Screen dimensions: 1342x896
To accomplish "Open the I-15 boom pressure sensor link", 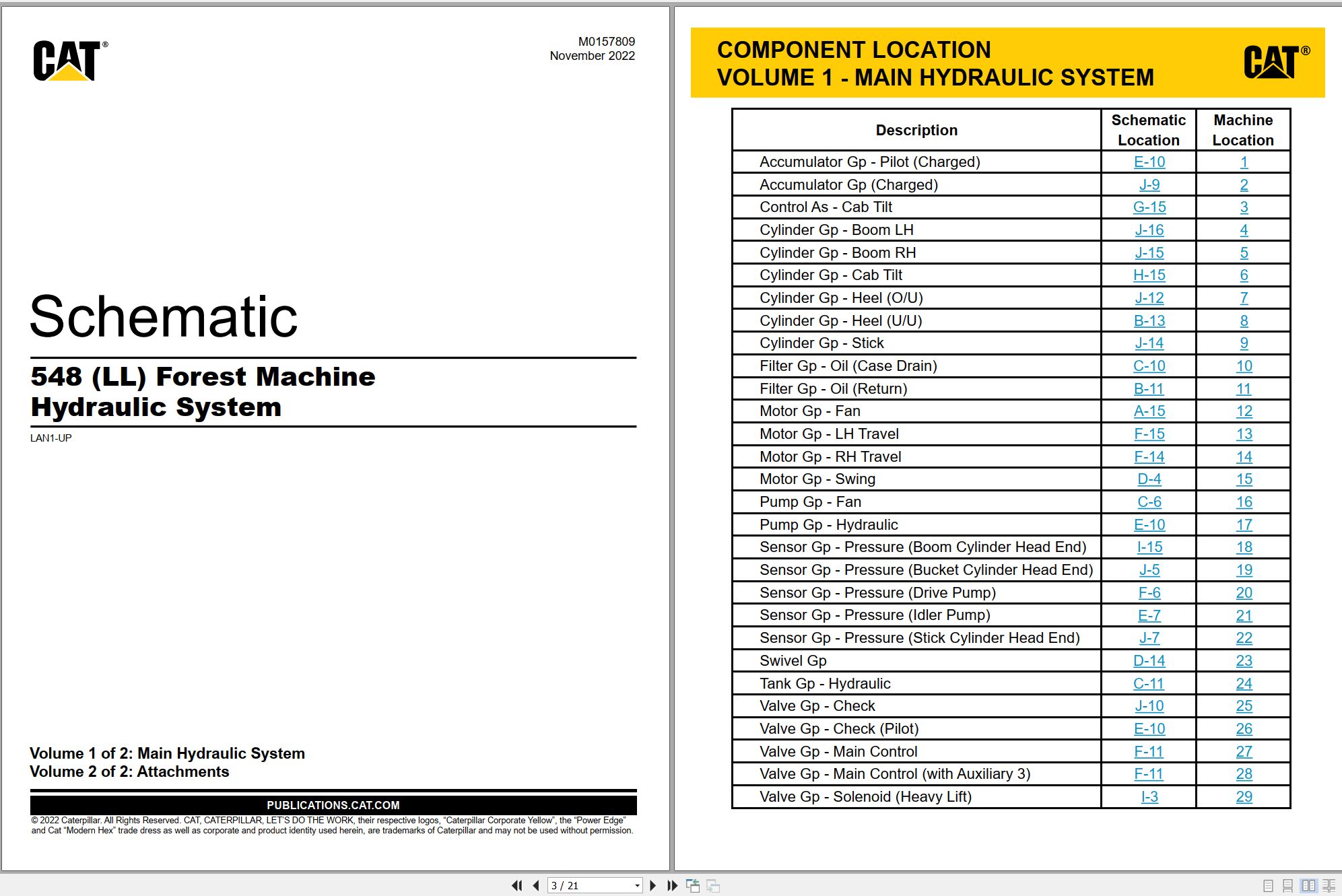I will coord(1149,547).
